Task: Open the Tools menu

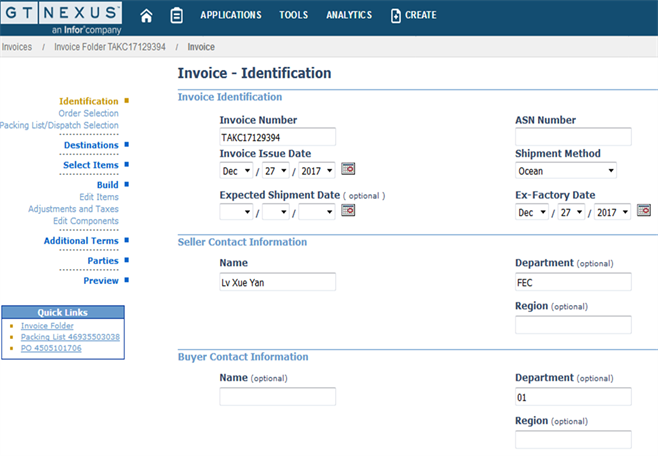Action: tap(293, 16)
